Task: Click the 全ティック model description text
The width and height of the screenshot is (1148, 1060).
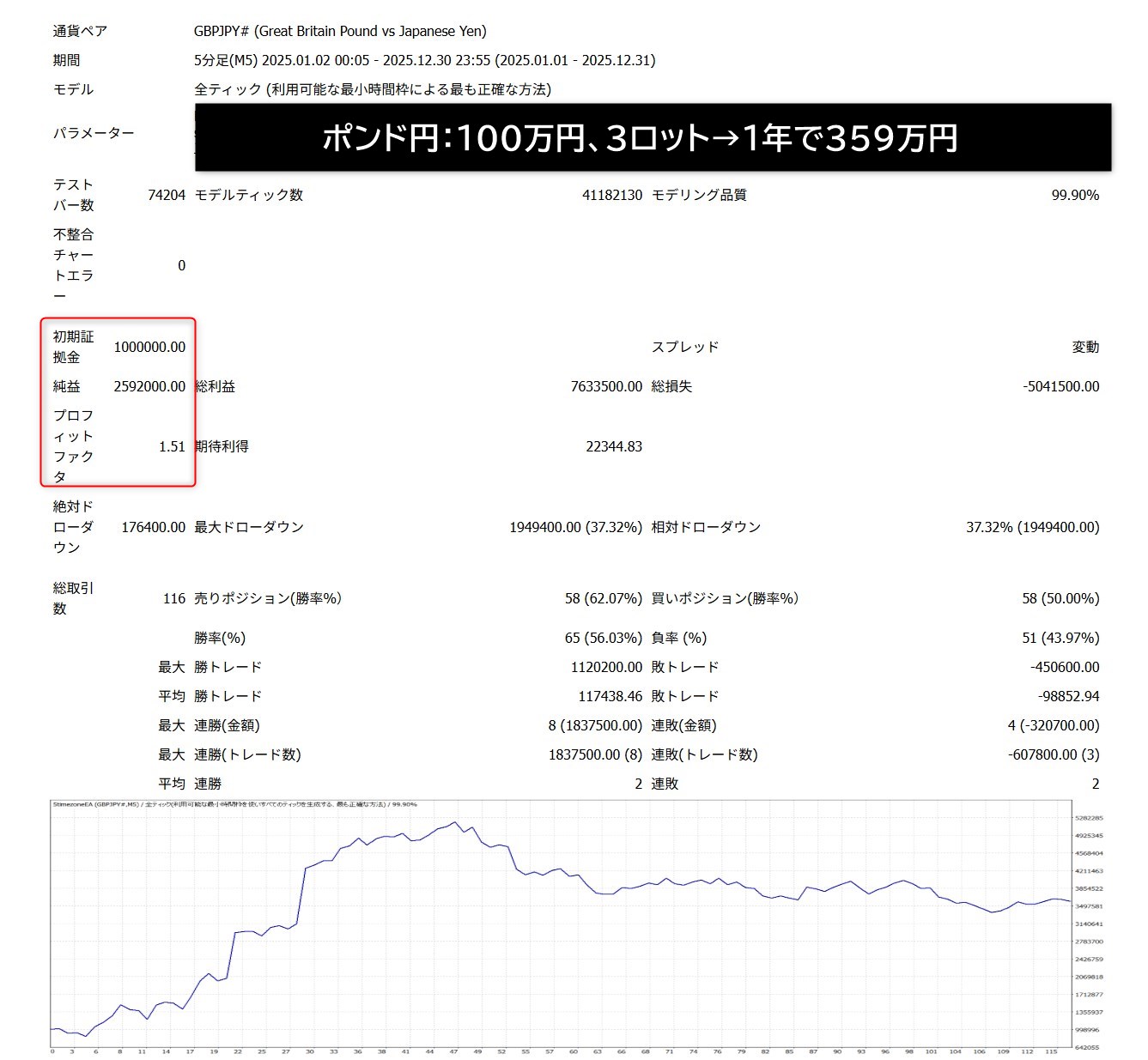Action: tap(373, 89)
